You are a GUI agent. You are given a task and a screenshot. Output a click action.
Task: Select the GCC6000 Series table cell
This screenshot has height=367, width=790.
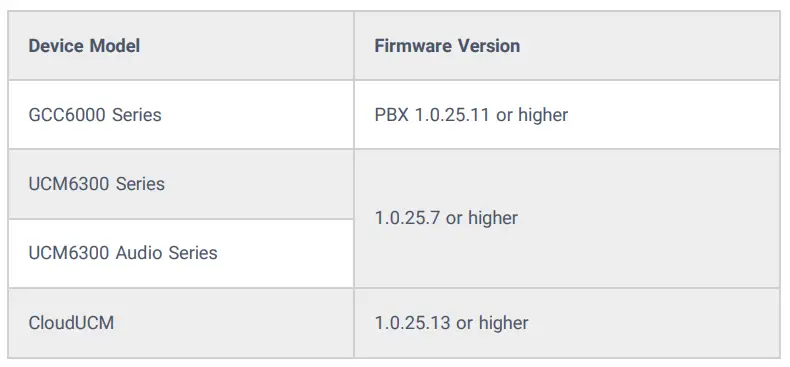click(181, 114)
